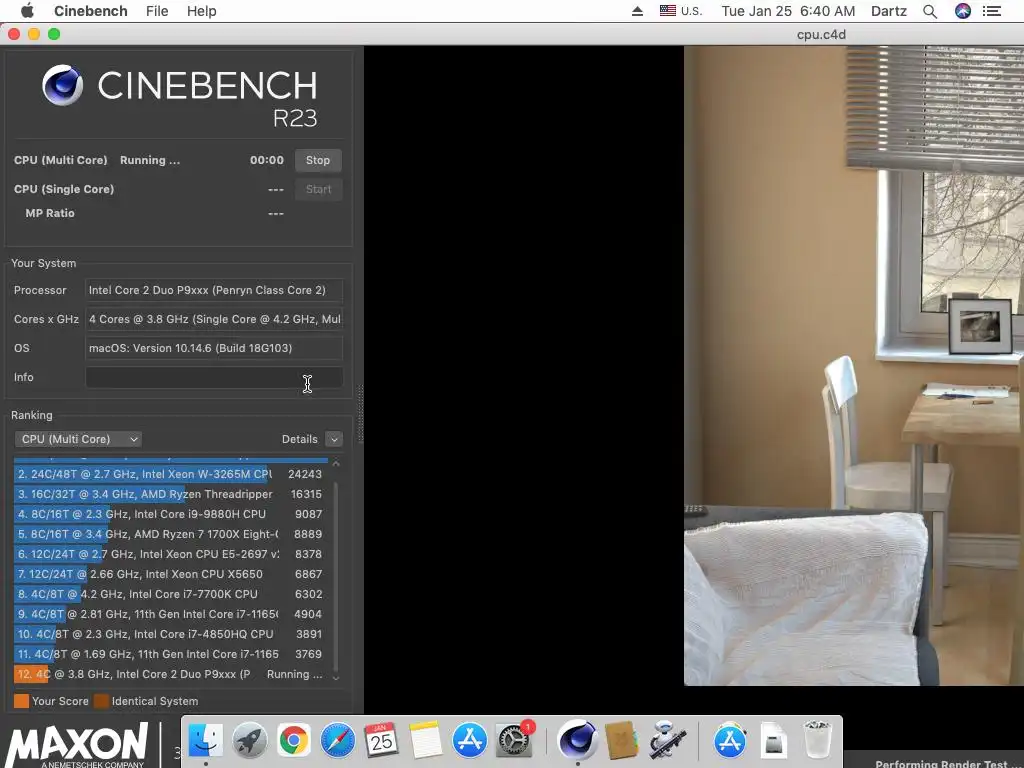Open Notes from the Dock
Image resolution: width=1024 pixels, height=768 pixels.
tap(426, 740)
